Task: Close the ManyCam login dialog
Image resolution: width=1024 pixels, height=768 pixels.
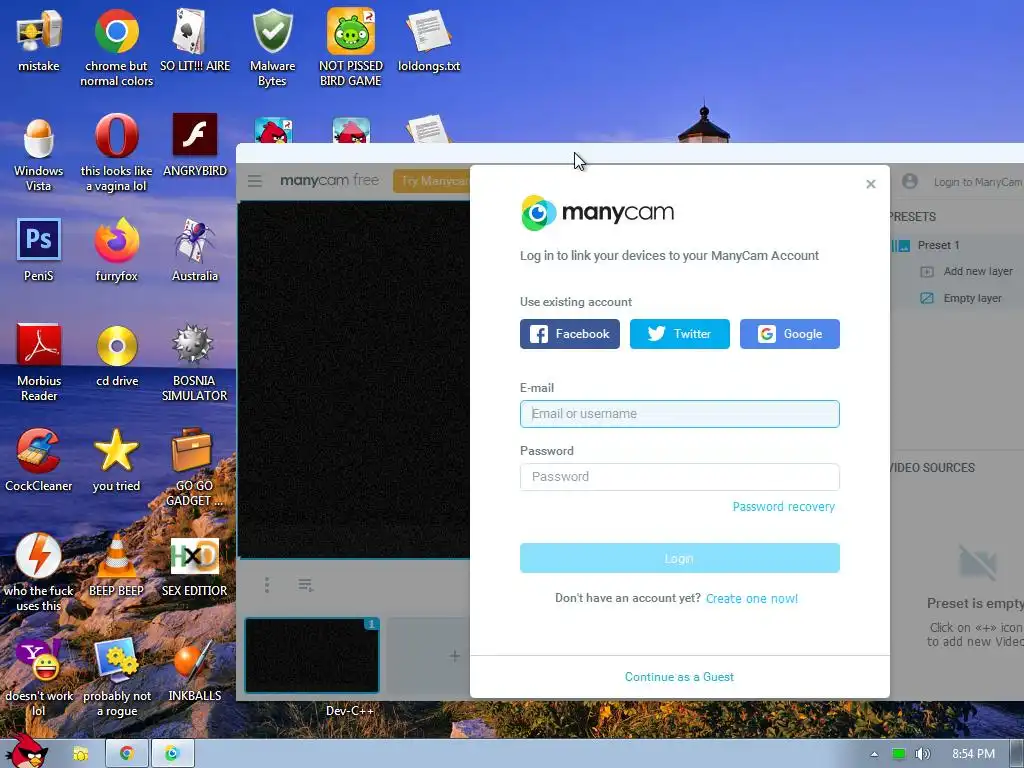Action: coord(871,184)
